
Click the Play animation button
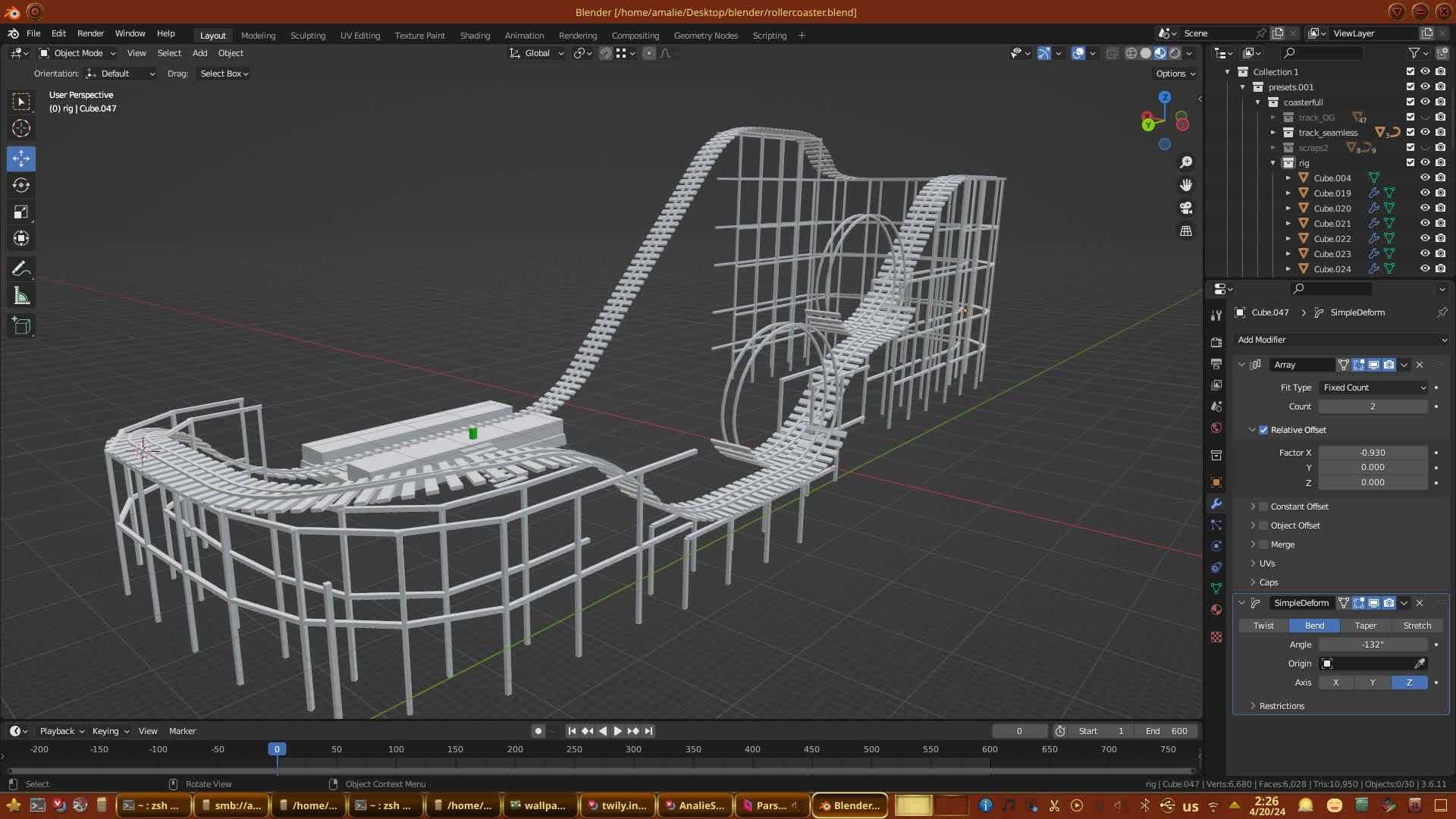pos(617,731)
